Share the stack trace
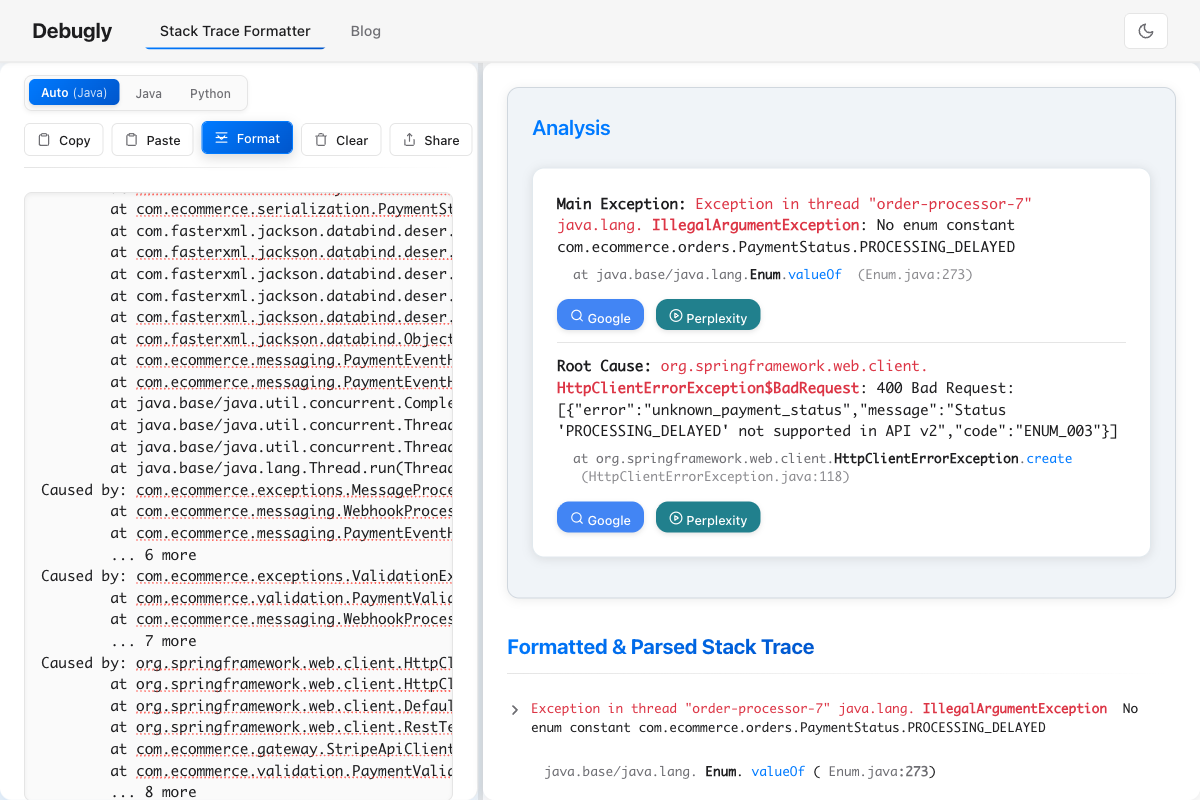The width and height of the screenshot is (1200, 800). click(431, 140)
